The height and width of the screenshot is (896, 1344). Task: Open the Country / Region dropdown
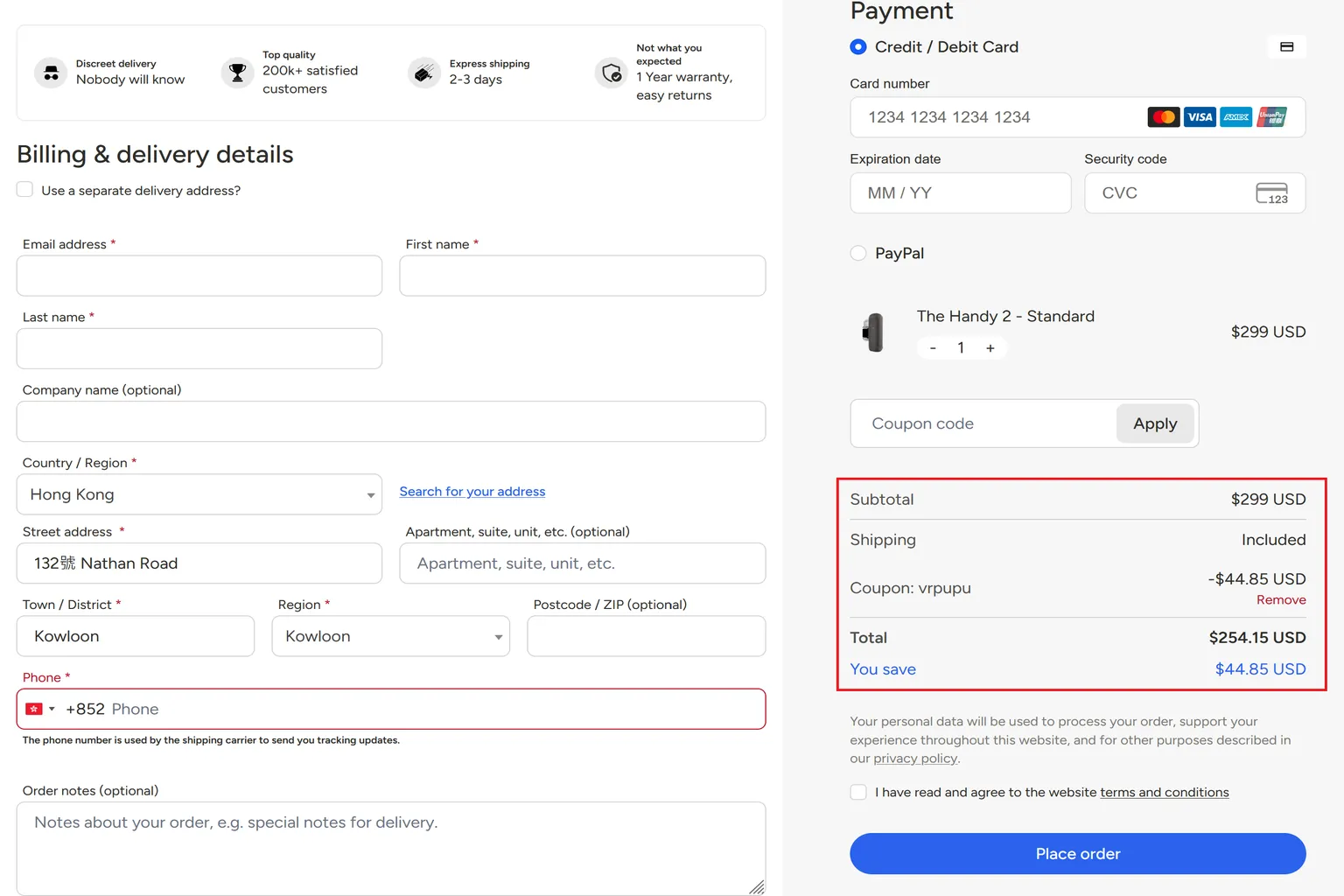pyautogui.click(x=199, y=494)
